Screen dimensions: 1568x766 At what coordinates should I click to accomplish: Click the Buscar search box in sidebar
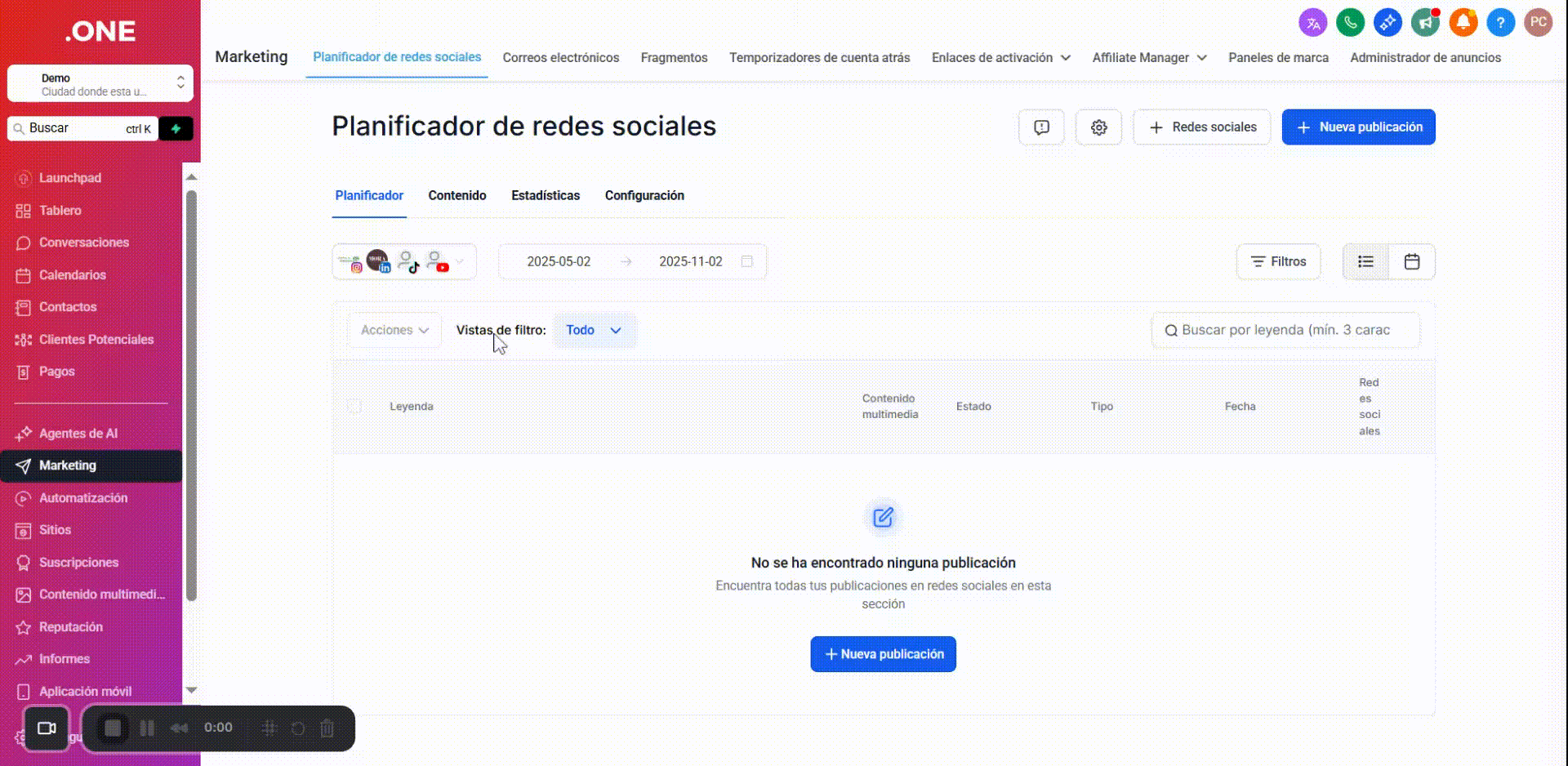[82, 128]
